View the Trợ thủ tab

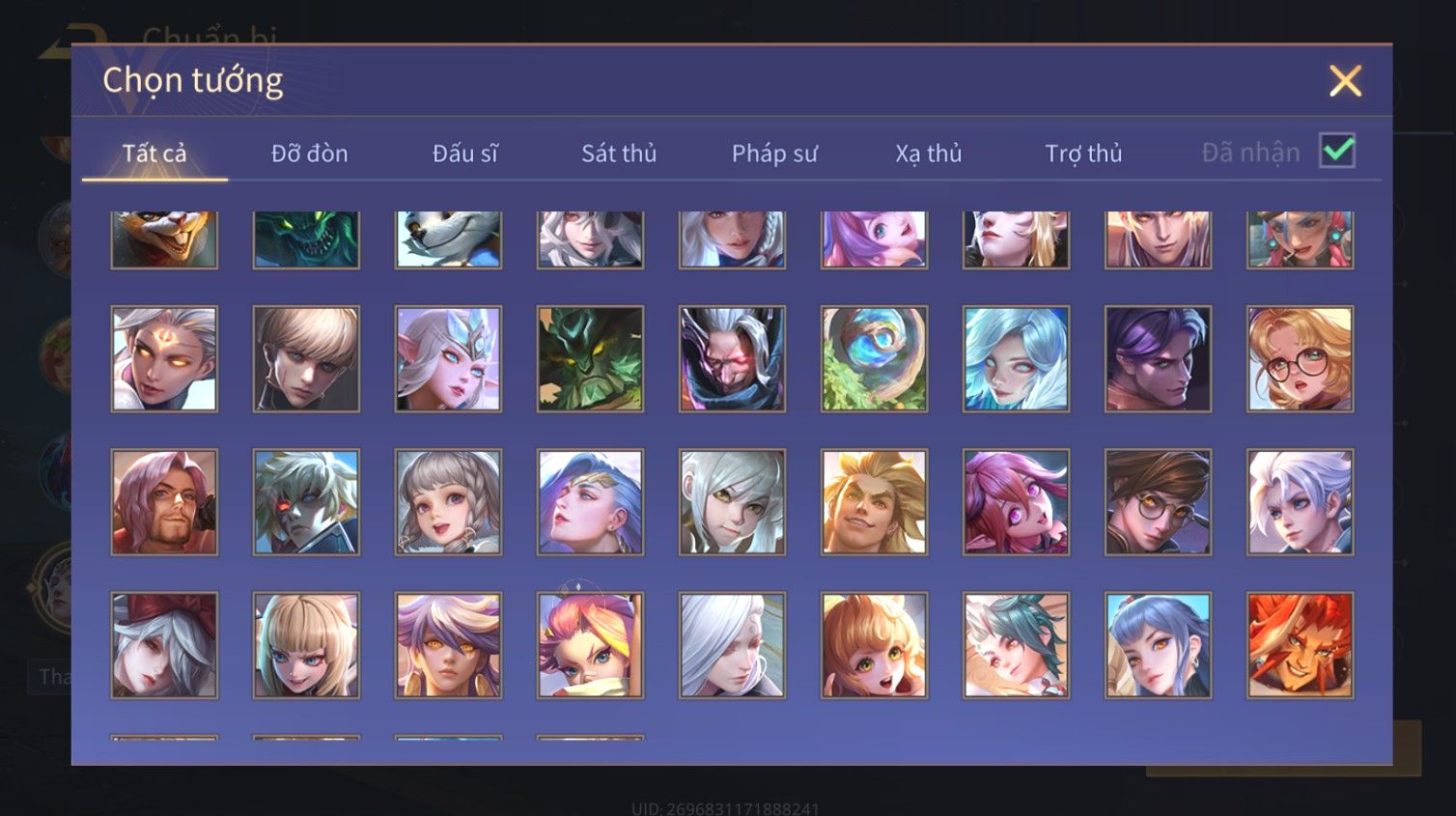click(x=1083, y=153)
